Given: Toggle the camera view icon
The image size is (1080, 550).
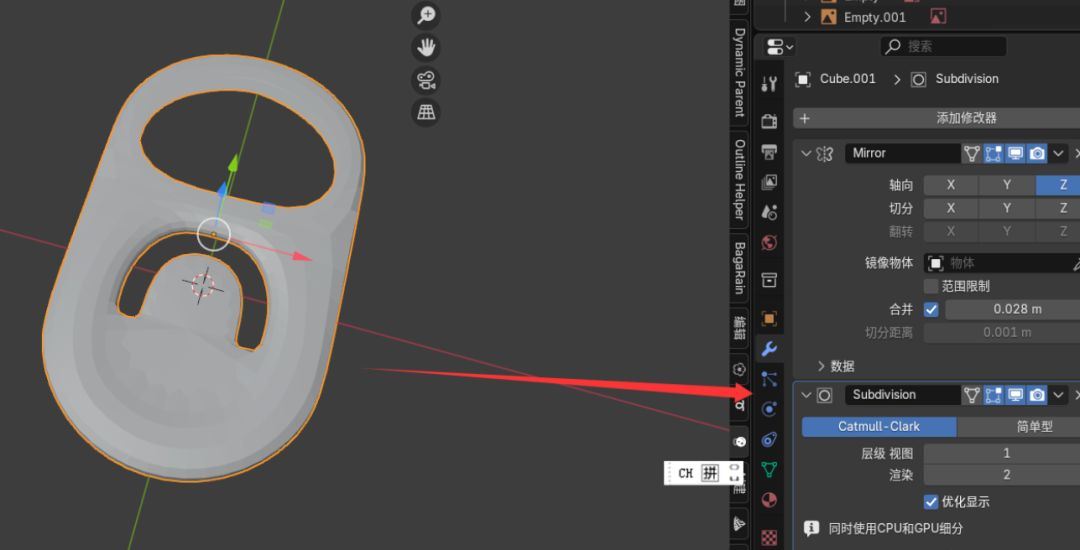Looking at the screenshot, I should (x=427, y=80).
